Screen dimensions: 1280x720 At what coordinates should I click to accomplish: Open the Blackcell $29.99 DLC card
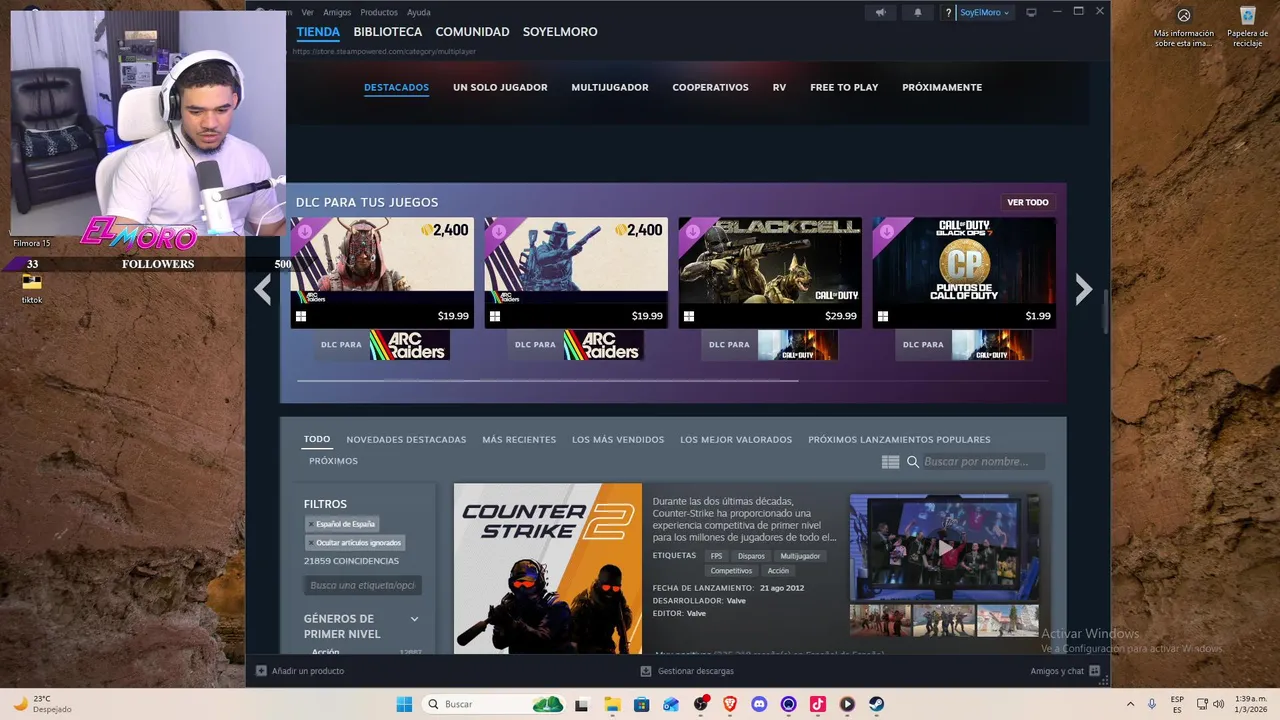pos(770,272)
